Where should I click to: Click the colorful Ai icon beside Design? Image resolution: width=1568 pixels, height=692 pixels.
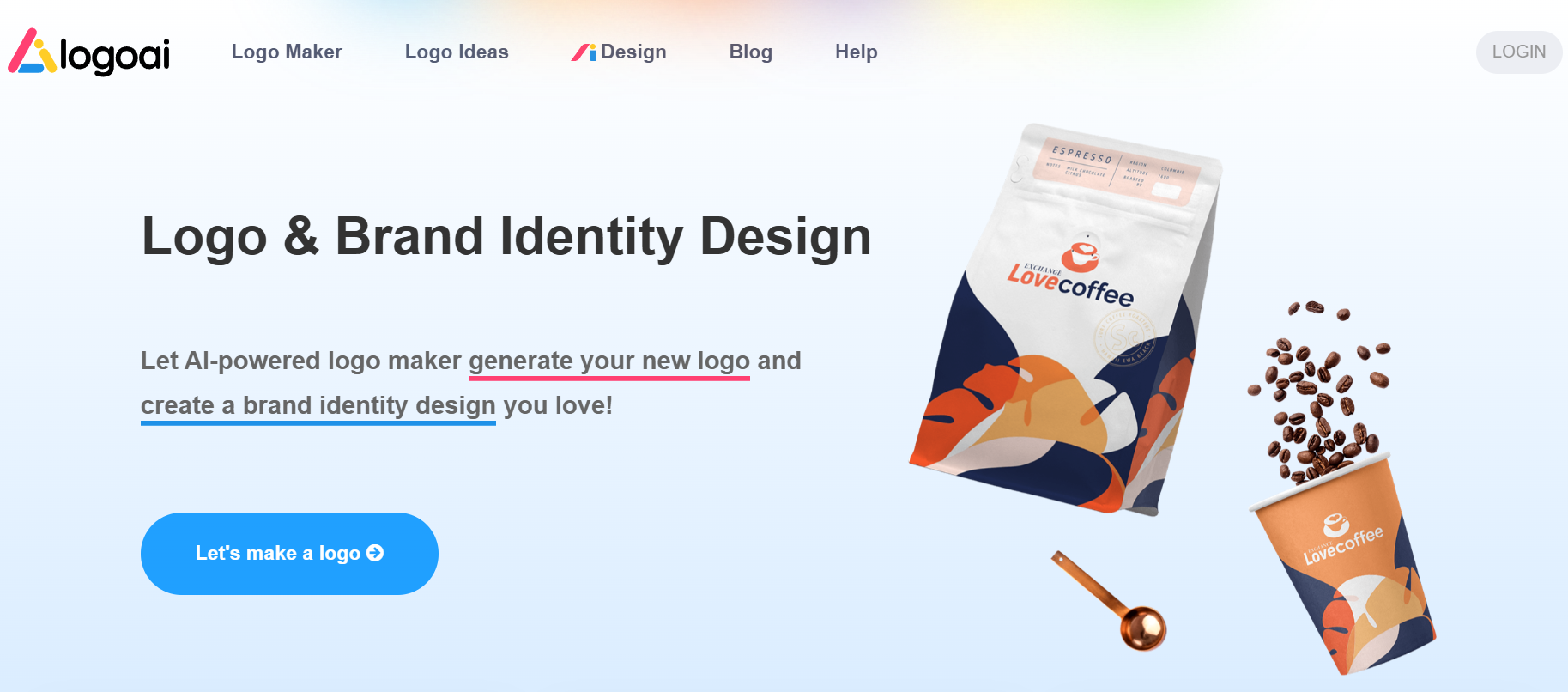584,52
